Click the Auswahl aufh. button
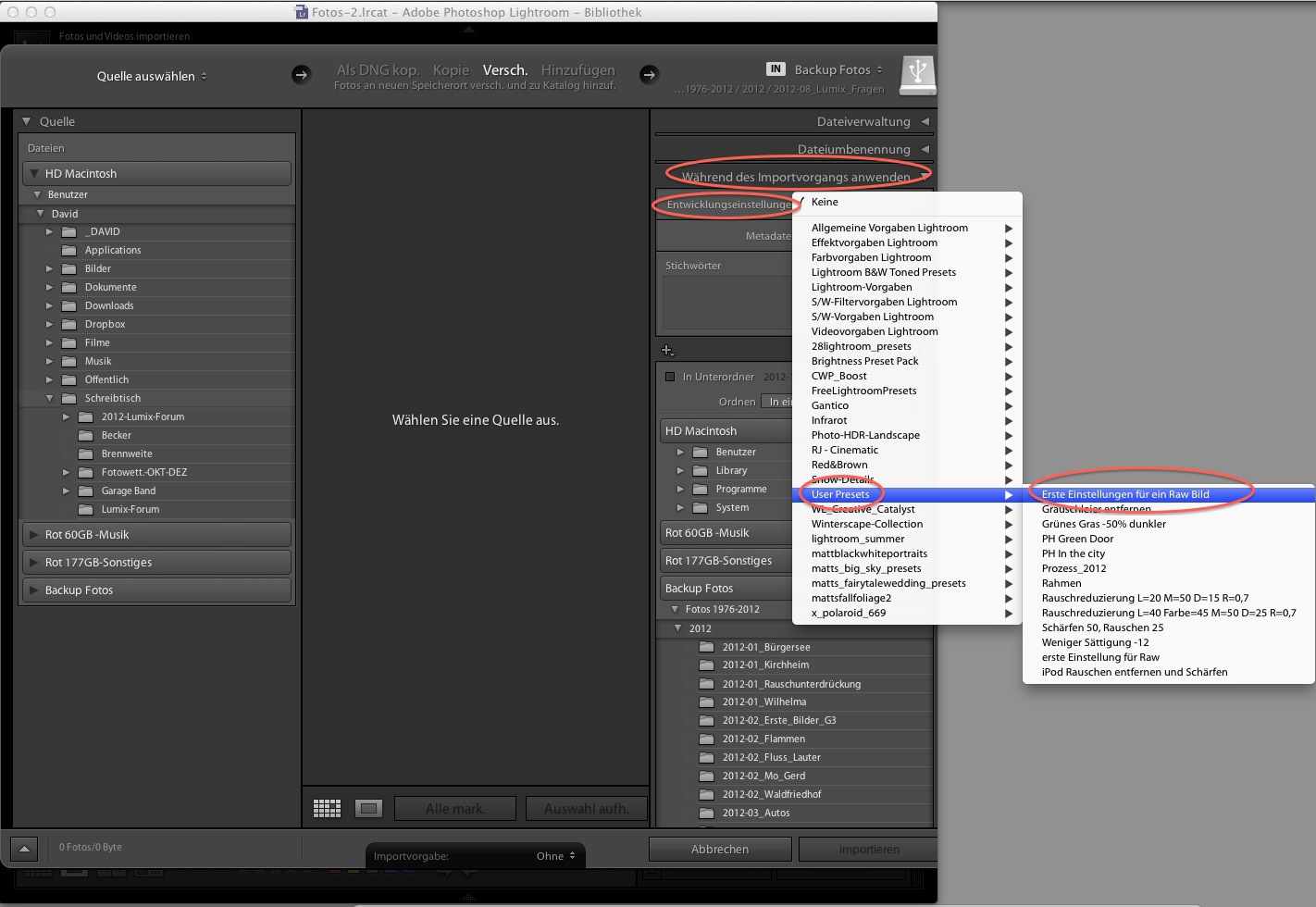Image resolution: width=1316 pixels, height=907 pixels. pos(586,808)
